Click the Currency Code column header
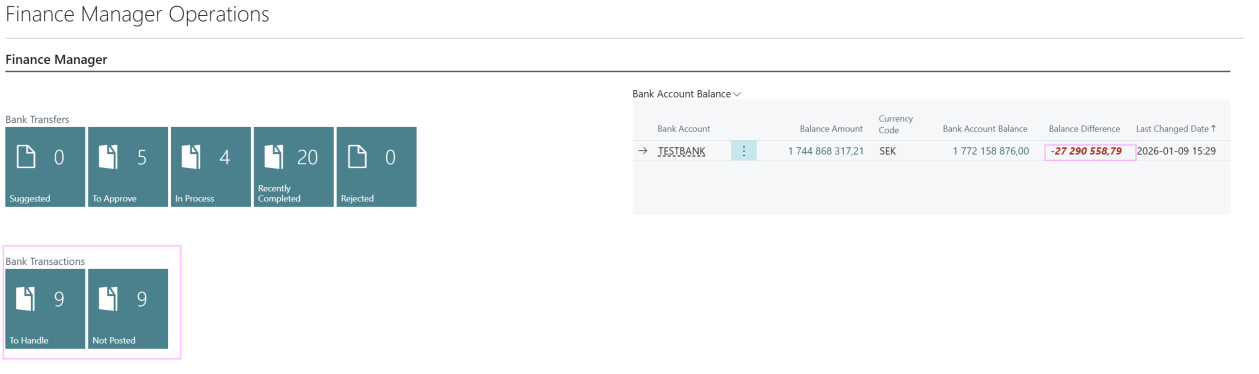This screenshot has height=374, width=1259. coord(896,124)
